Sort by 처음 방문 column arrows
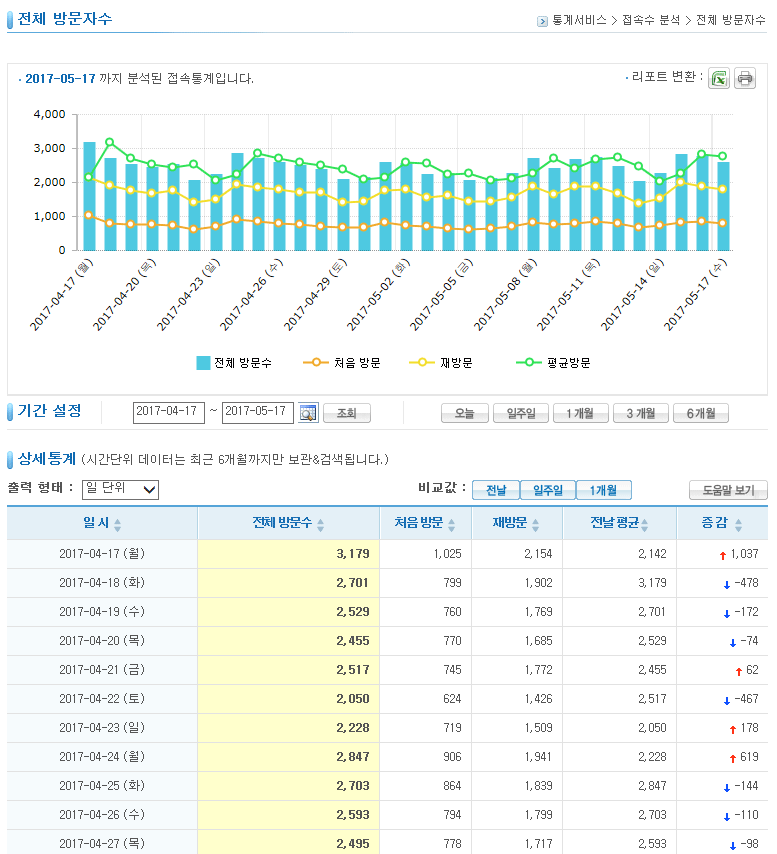777x854 pixels. [x=451, y=525]
